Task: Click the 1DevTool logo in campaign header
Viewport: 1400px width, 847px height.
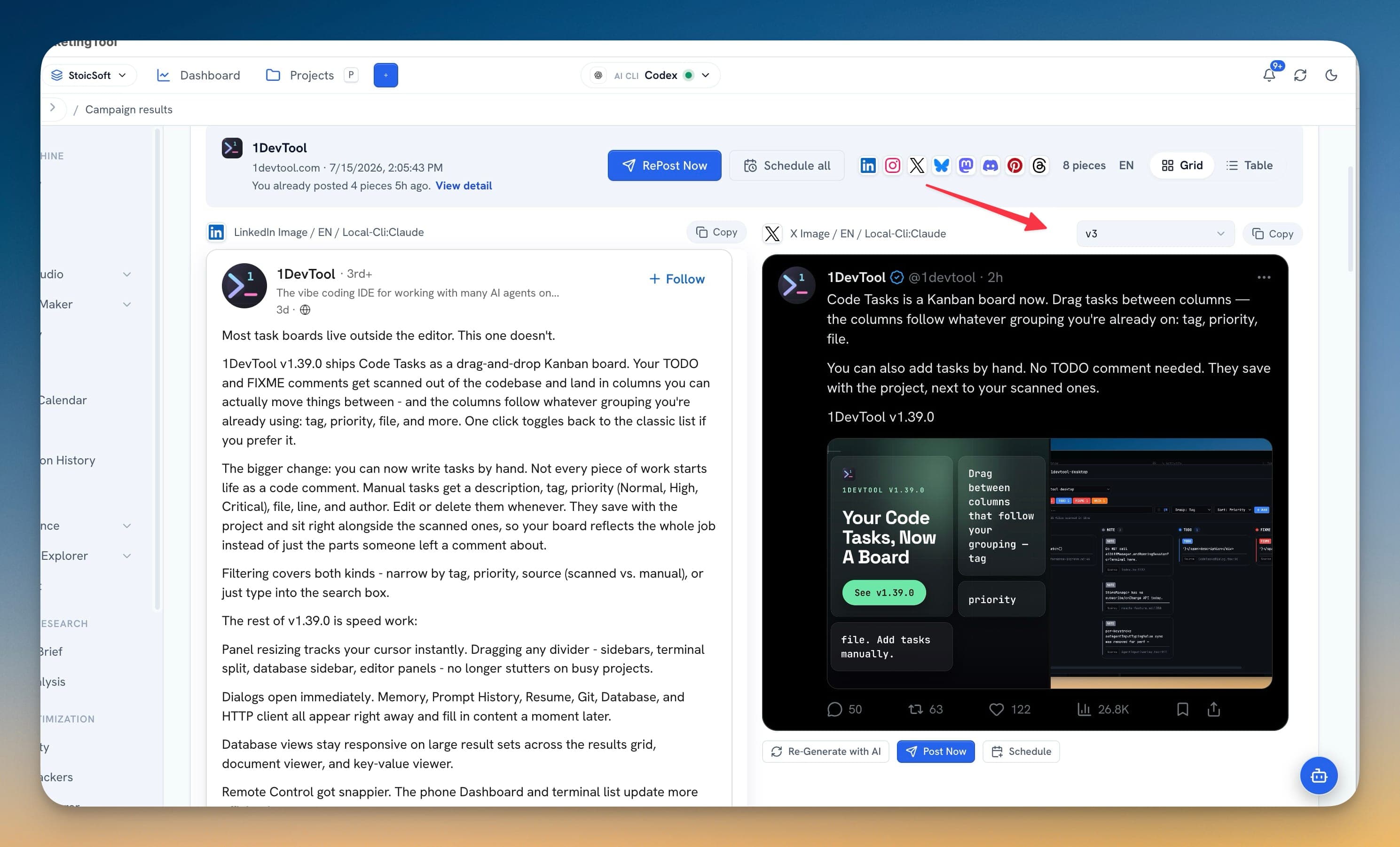Action: [x=232, y=148]
